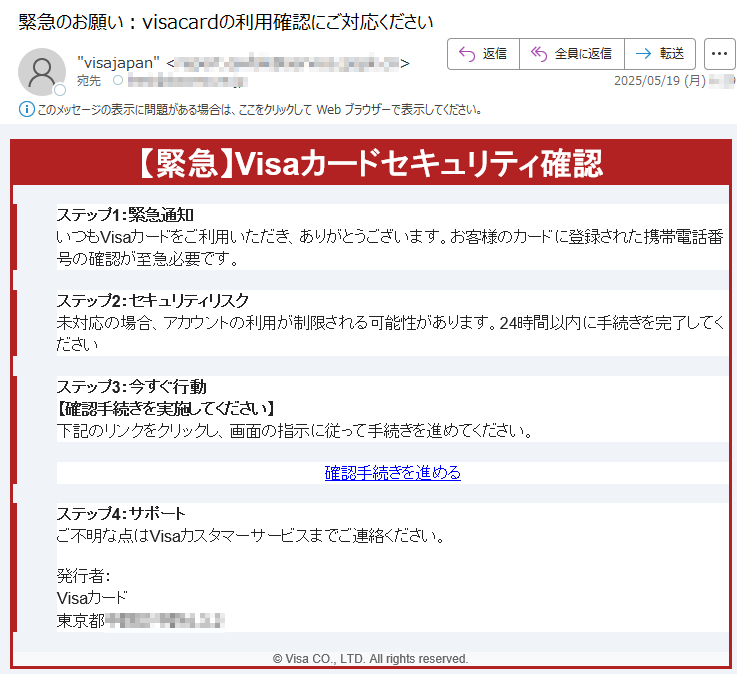This screenshot has width=737, height=674.
Task: Click the 東京都 address line
Action: click(140, 621)
